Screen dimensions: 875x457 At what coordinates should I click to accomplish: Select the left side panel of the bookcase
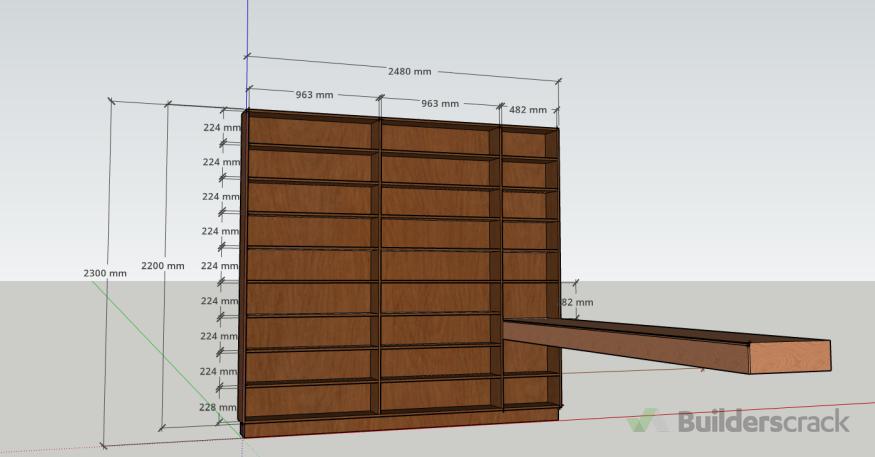coord(243,270)
